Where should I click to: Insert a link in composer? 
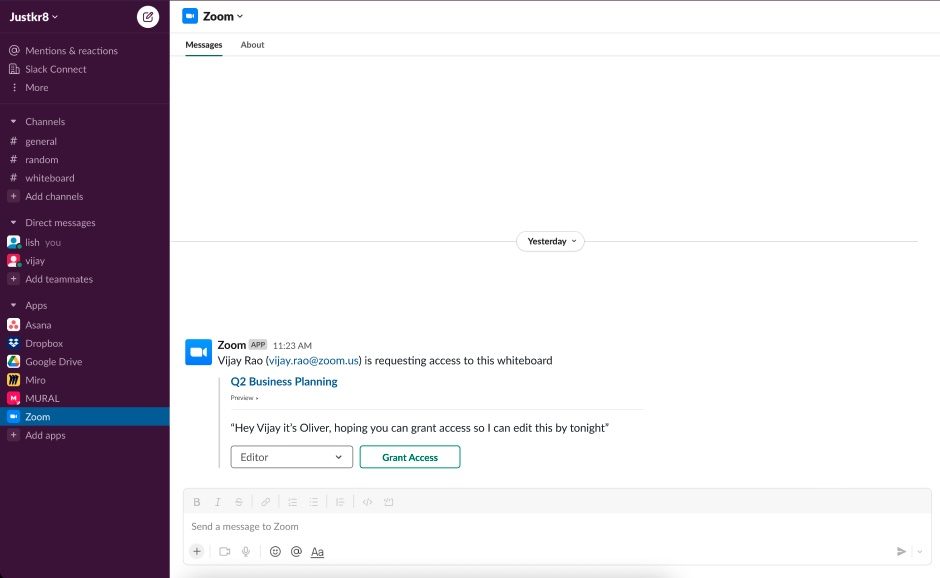[265, 502]
